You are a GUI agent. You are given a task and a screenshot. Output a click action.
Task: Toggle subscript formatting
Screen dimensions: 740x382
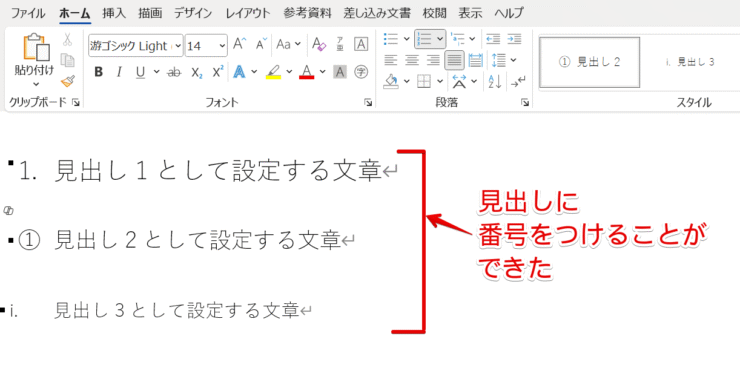pyautogui.click(x=197, y=72)
